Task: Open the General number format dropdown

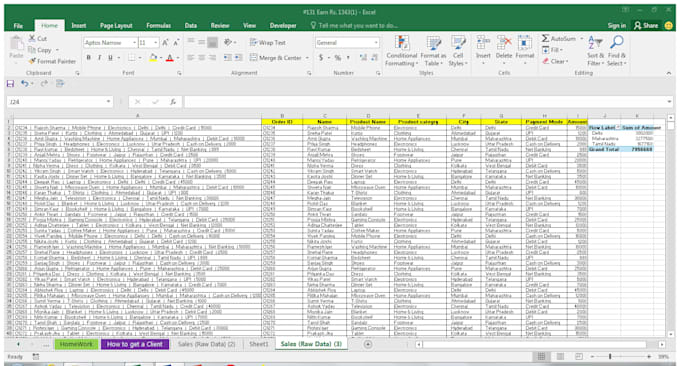Action: pyautogui.click(x=376, y=42)
